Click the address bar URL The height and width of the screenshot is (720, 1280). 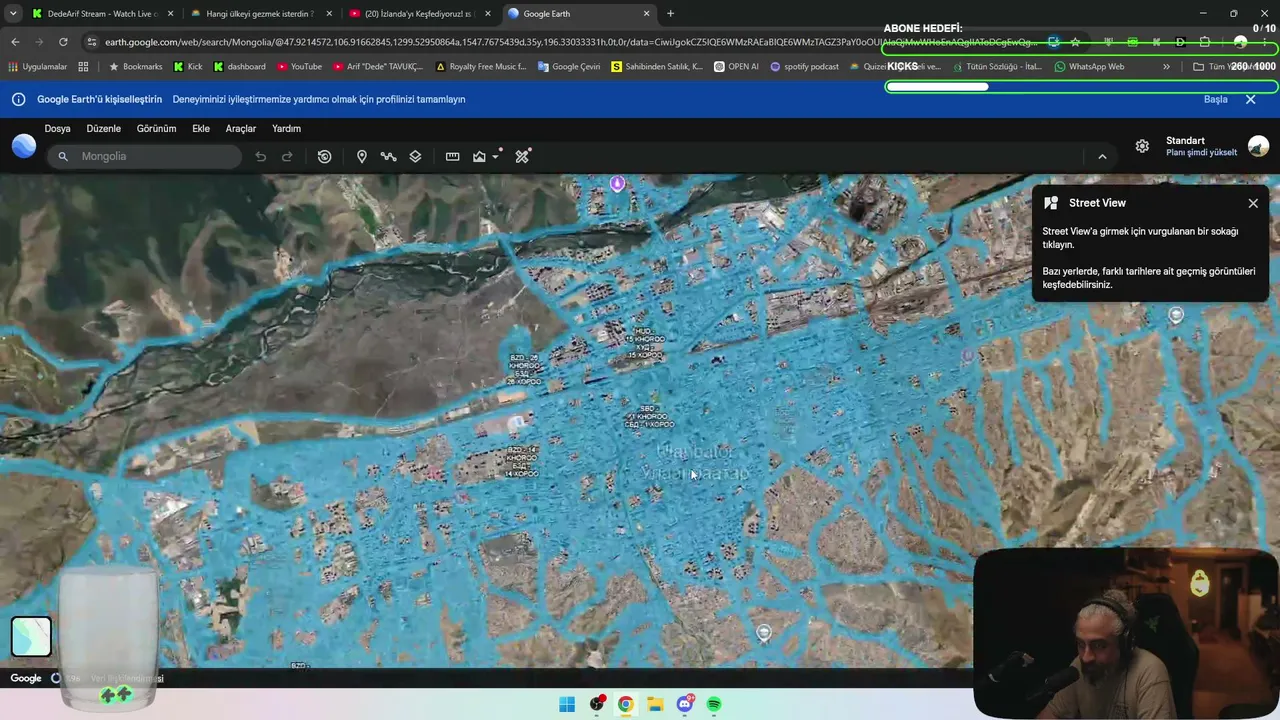pos(570,42)
